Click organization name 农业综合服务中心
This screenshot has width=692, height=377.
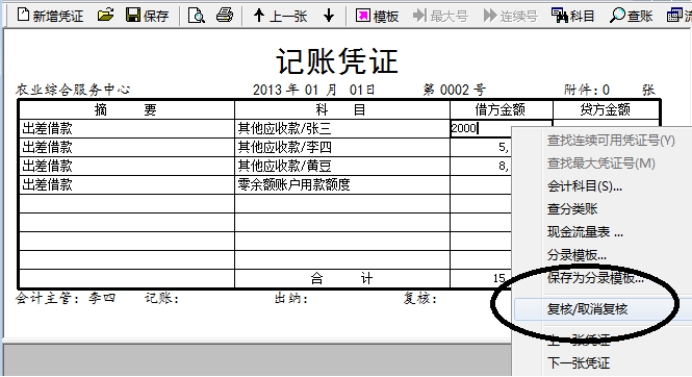click(73, 90)
